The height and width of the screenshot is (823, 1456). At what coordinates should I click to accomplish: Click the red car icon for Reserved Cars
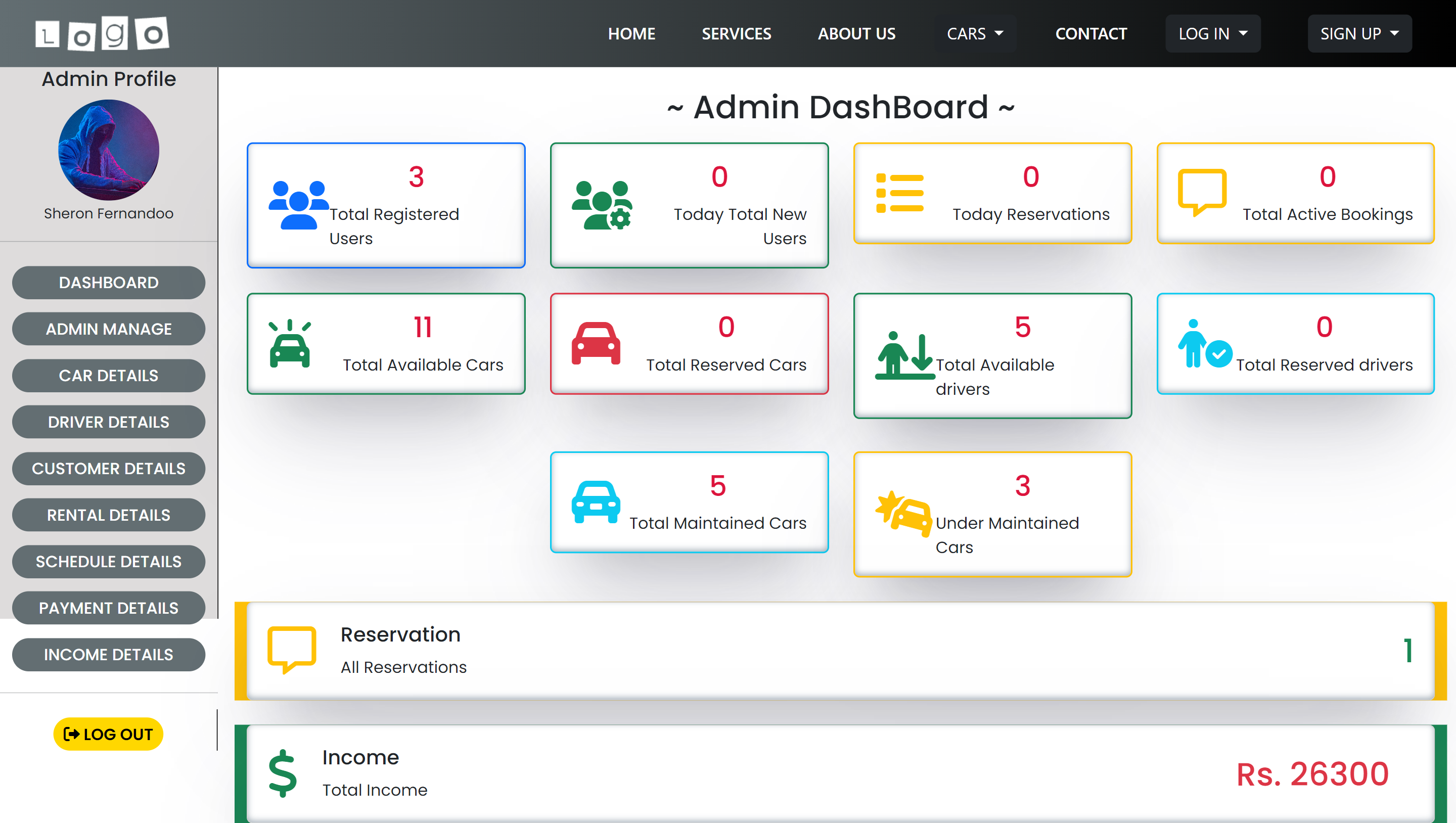click(x=596, y=344)
